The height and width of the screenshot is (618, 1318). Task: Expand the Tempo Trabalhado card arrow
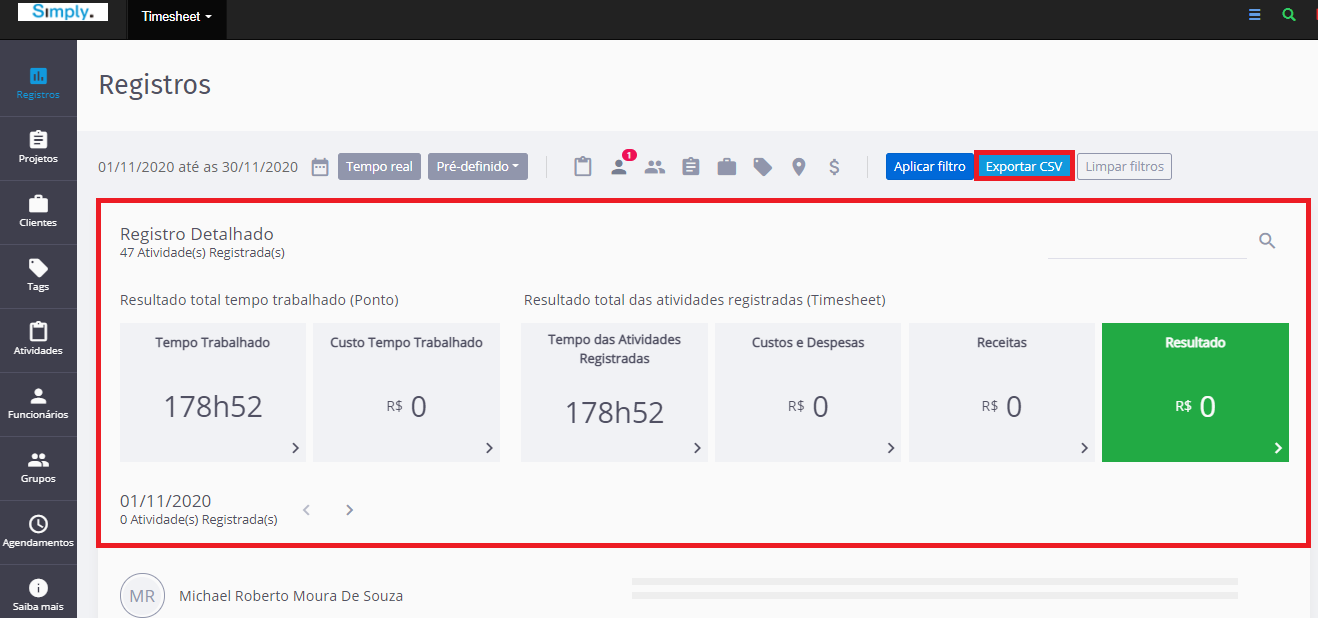295,448
